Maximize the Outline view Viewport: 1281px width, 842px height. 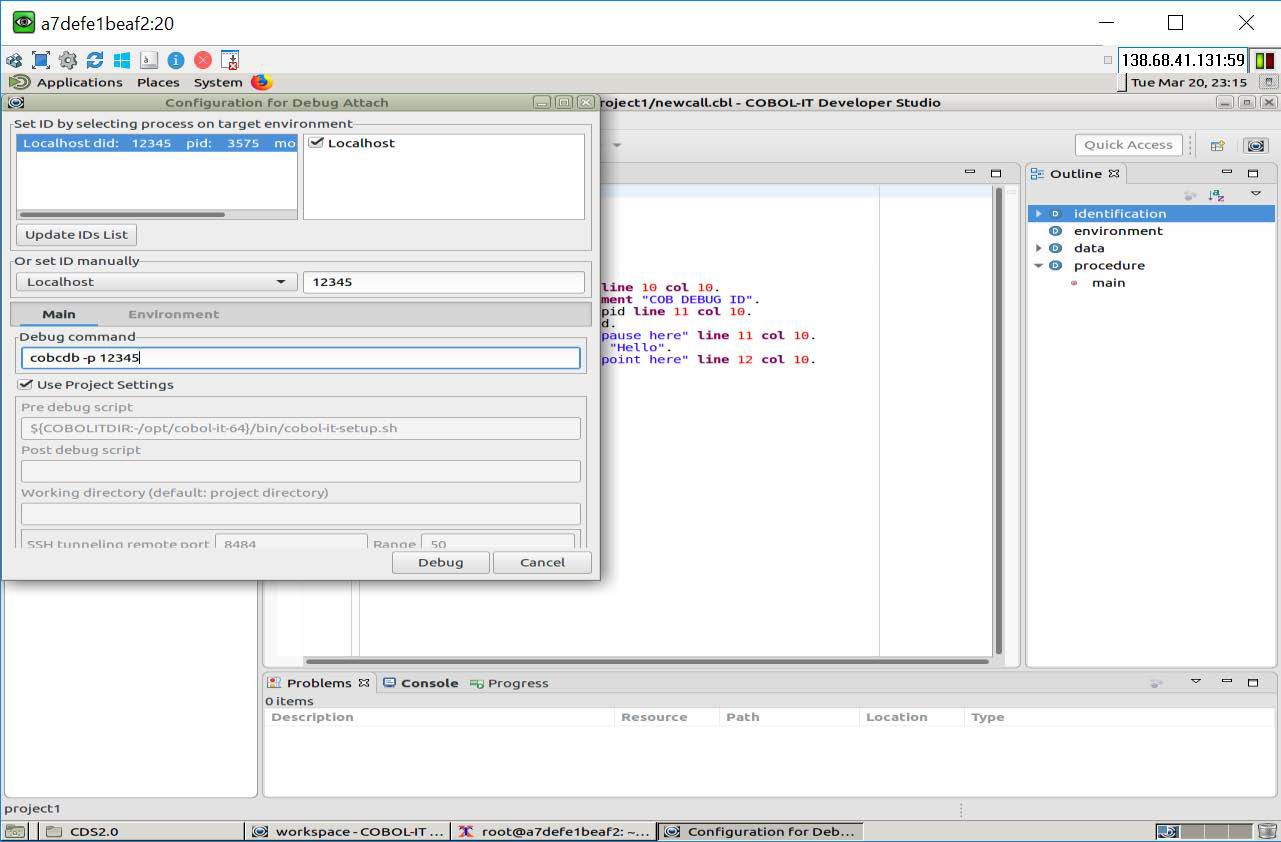1254,173
